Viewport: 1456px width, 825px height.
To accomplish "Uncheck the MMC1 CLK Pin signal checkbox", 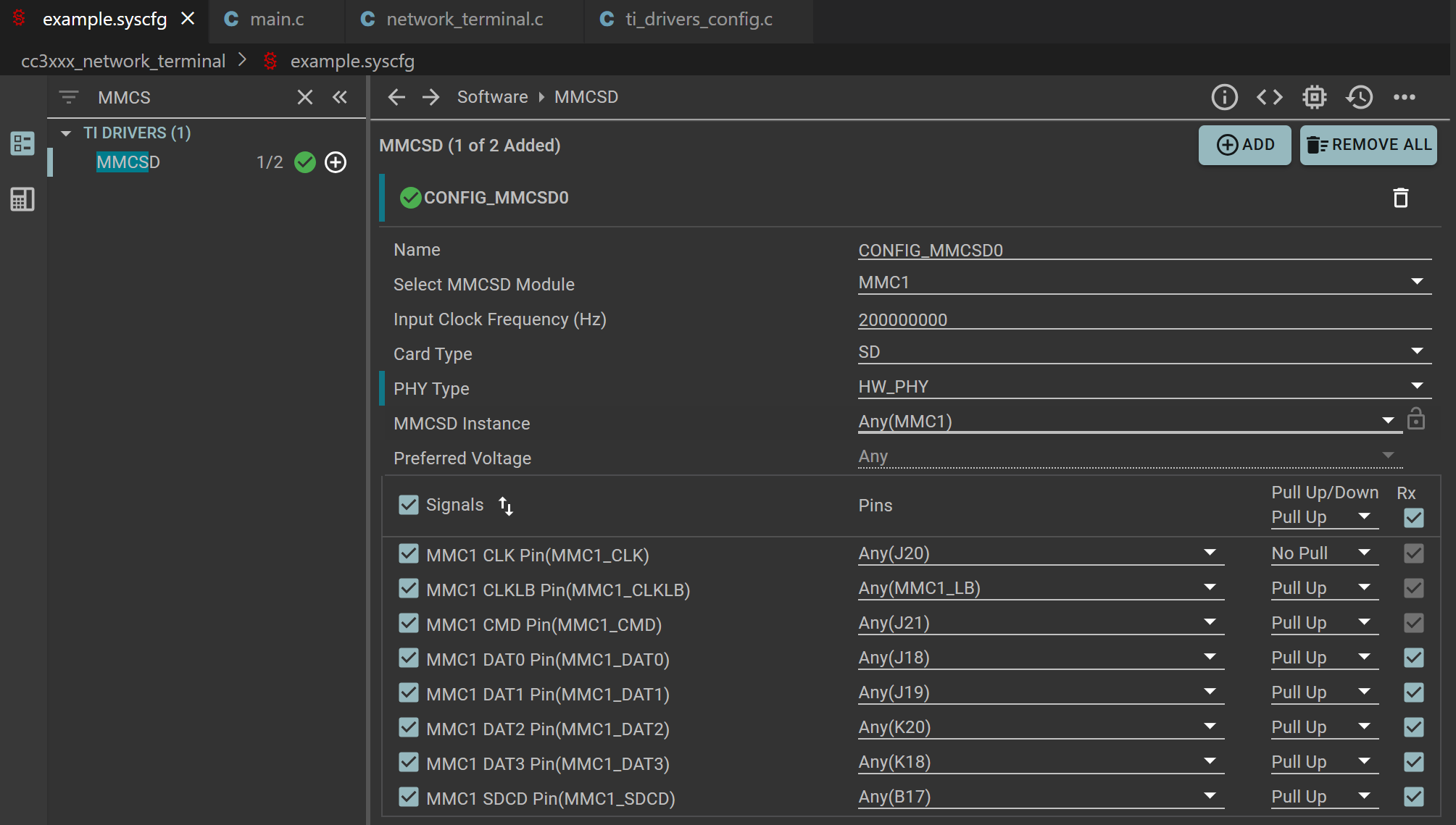I will [409, 554].
